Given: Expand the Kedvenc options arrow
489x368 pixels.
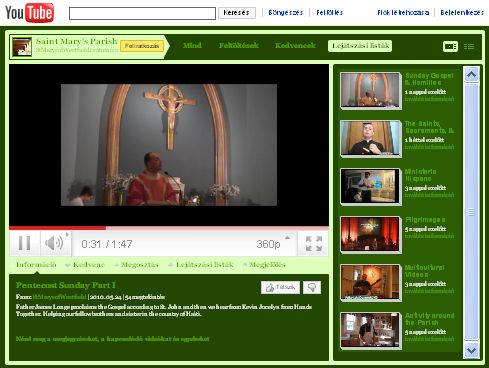Looking at the screenshot, I should [68, 265].
